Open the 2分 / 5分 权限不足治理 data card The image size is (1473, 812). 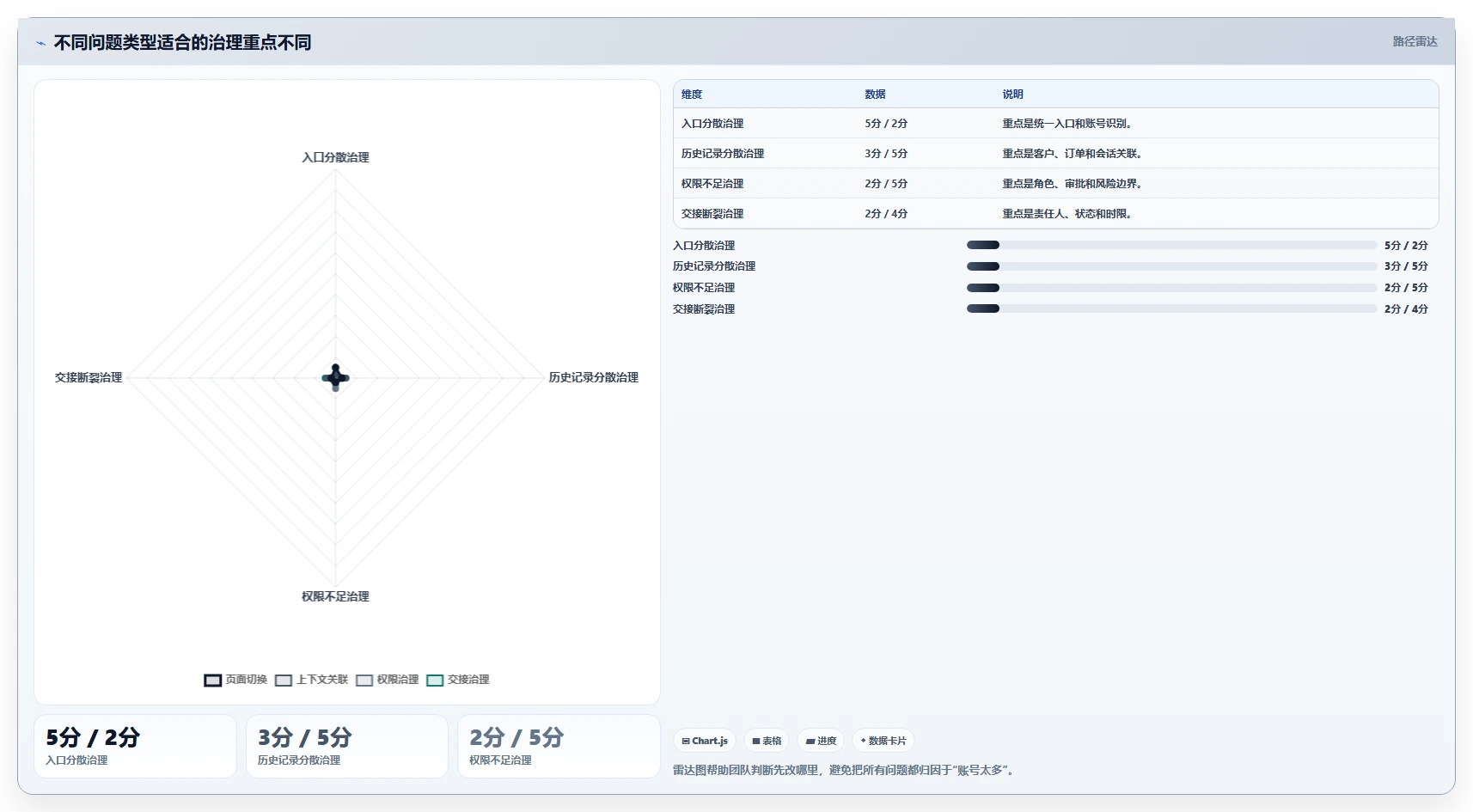[x=559, y=747]
